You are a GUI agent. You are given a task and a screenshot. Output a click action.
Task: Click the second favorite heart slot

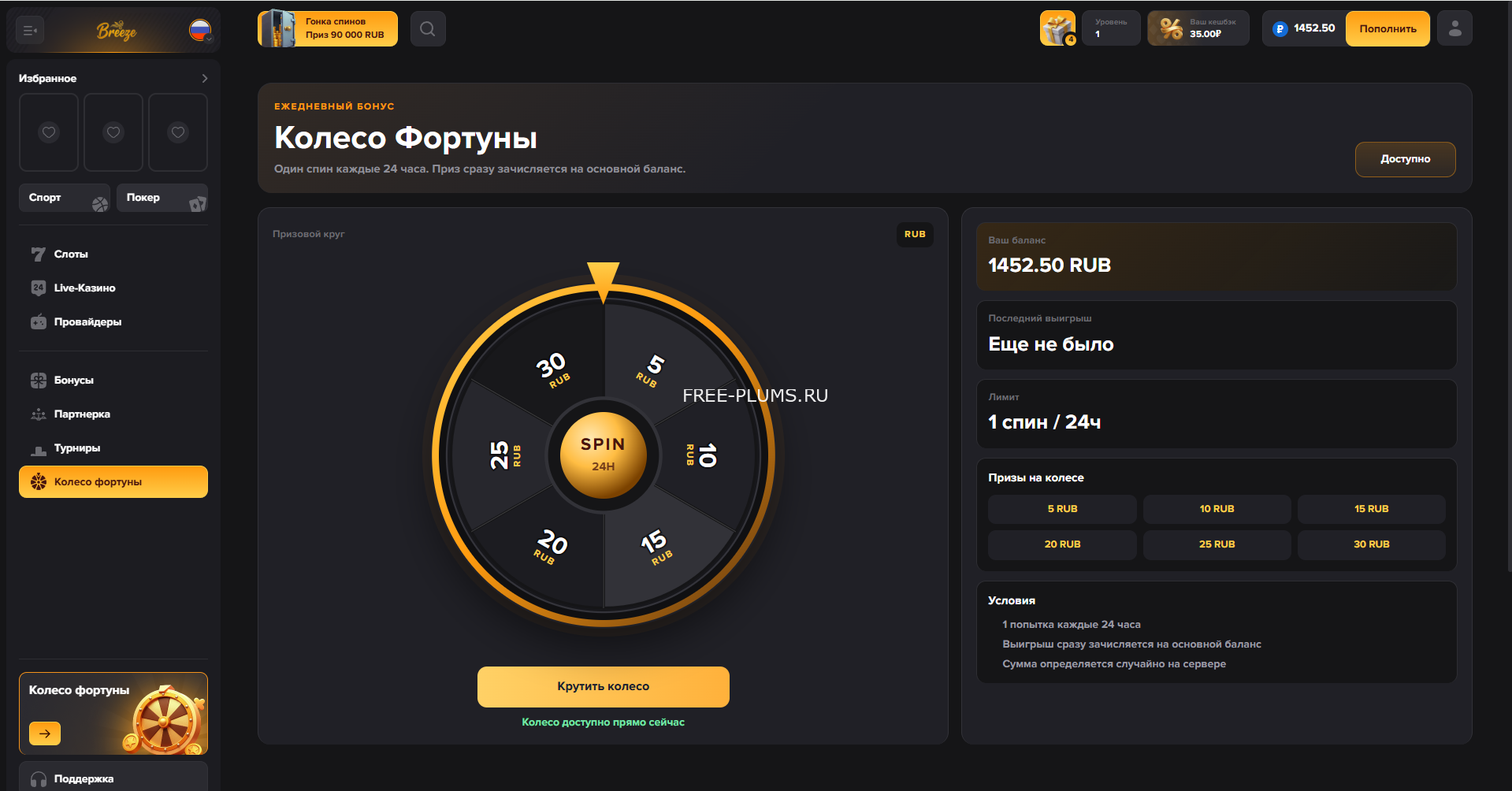[x=113, y=132]
